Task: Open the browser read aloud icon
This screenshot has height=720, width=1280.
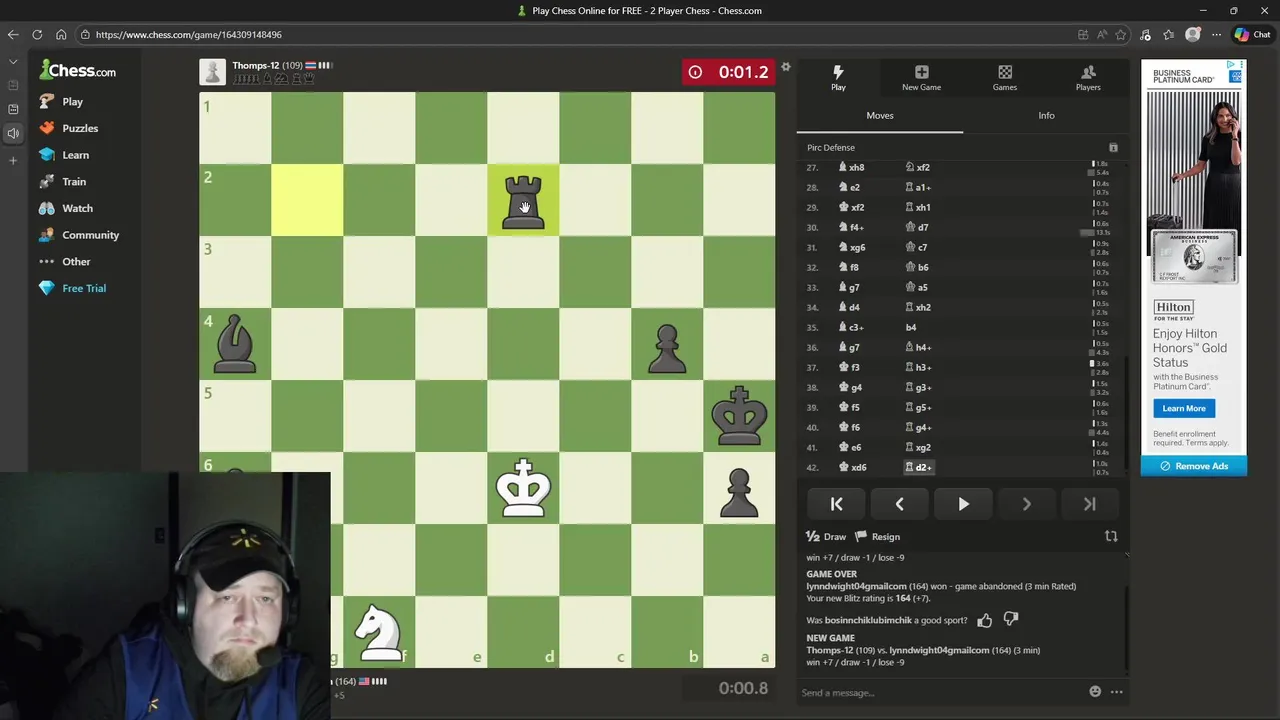Action: (x=1102, y=34)
